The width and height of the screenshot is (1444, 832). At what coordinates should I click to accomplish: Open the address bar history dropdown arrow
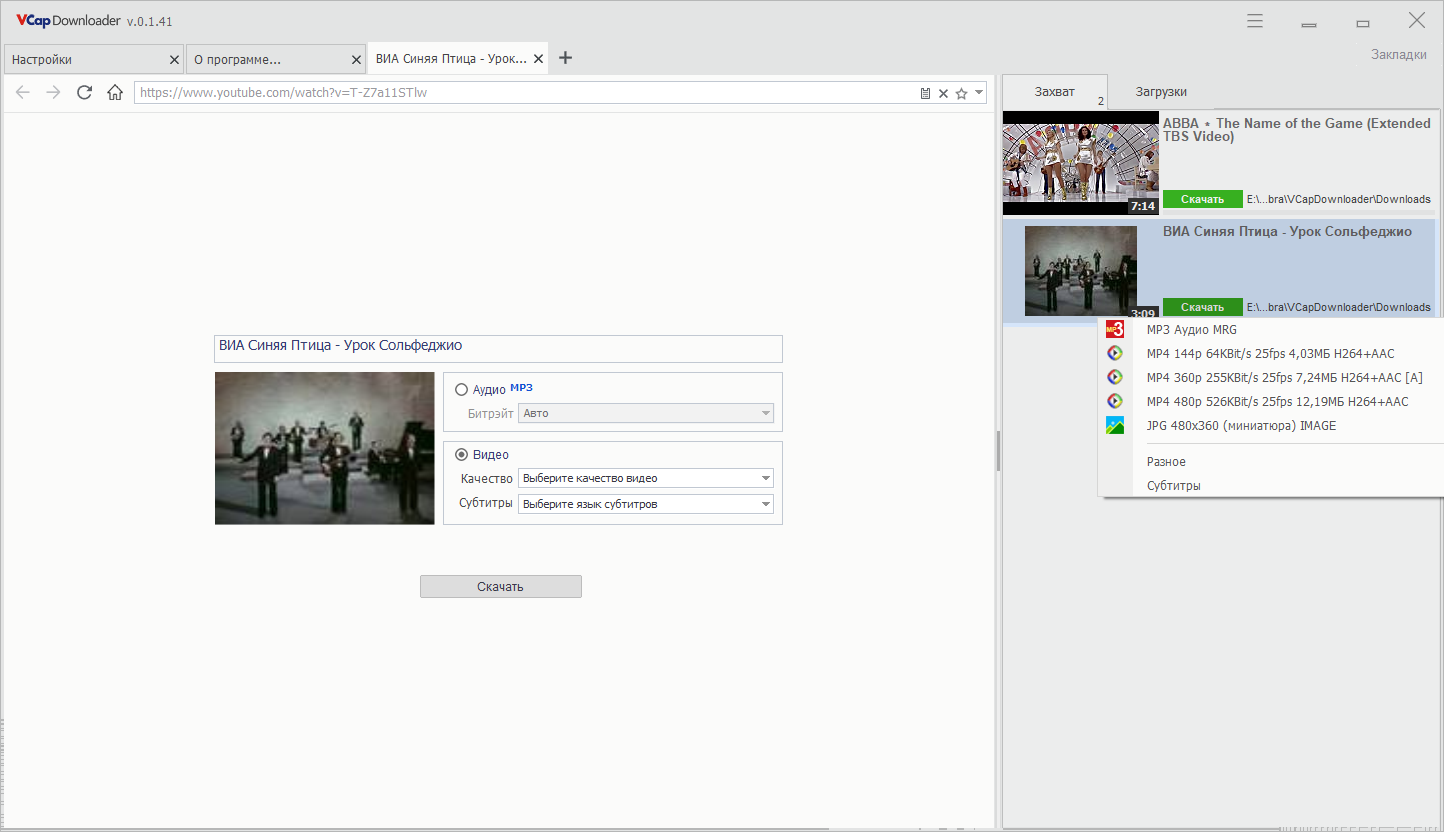tap(979, 93)
